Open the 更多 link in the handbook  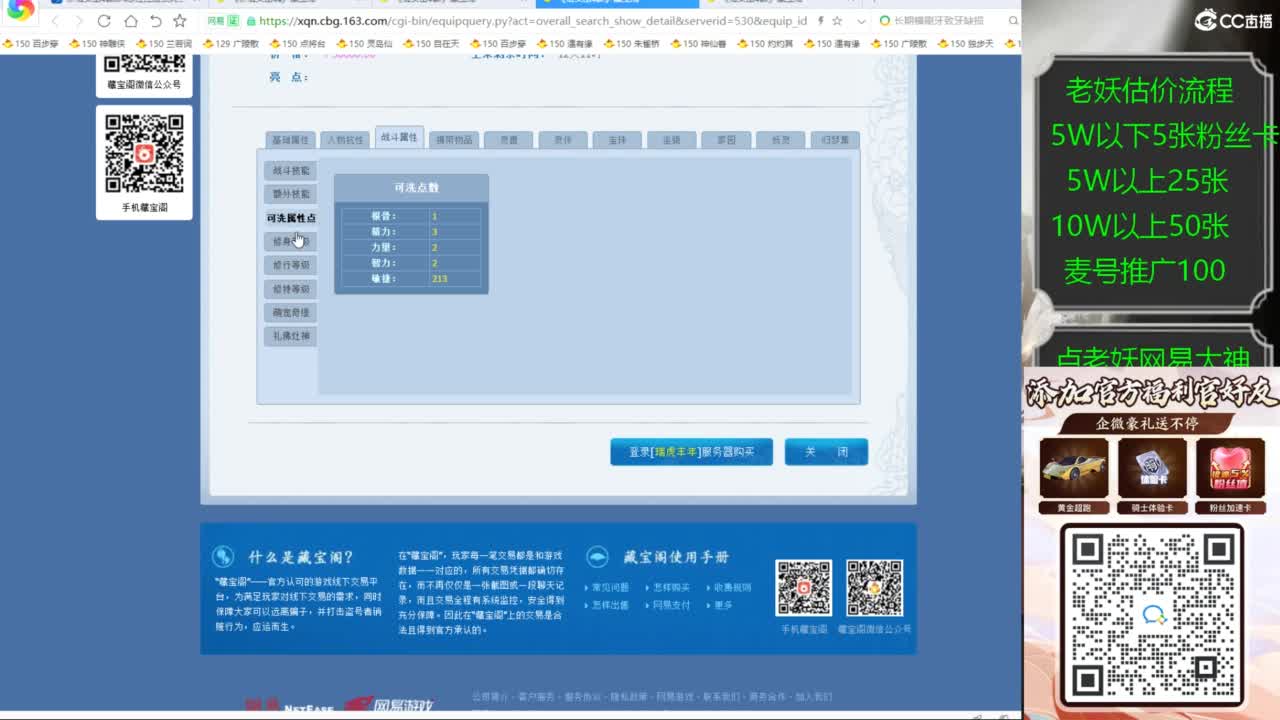(723, 606)
